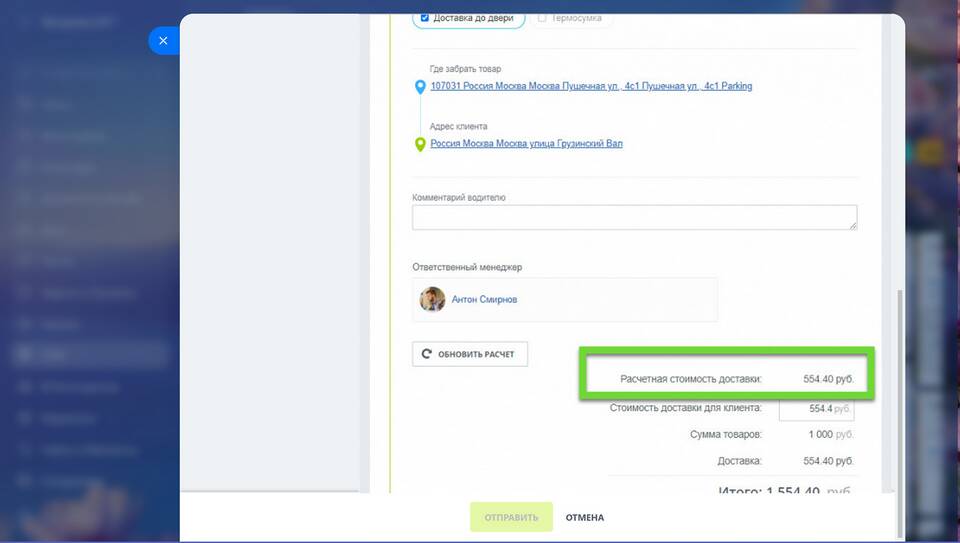Open the Антон Смирнов manager profile link

pos(484,299)
